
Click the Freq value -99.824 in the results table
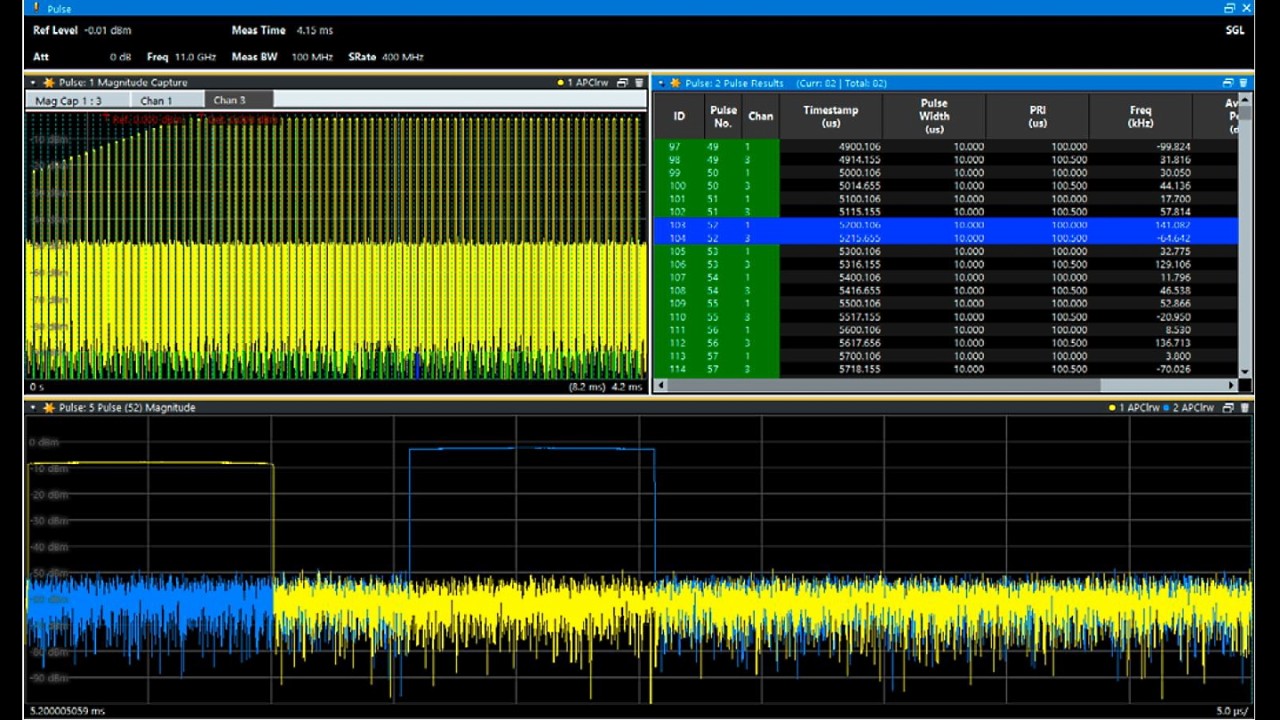tap(1172, 147)
